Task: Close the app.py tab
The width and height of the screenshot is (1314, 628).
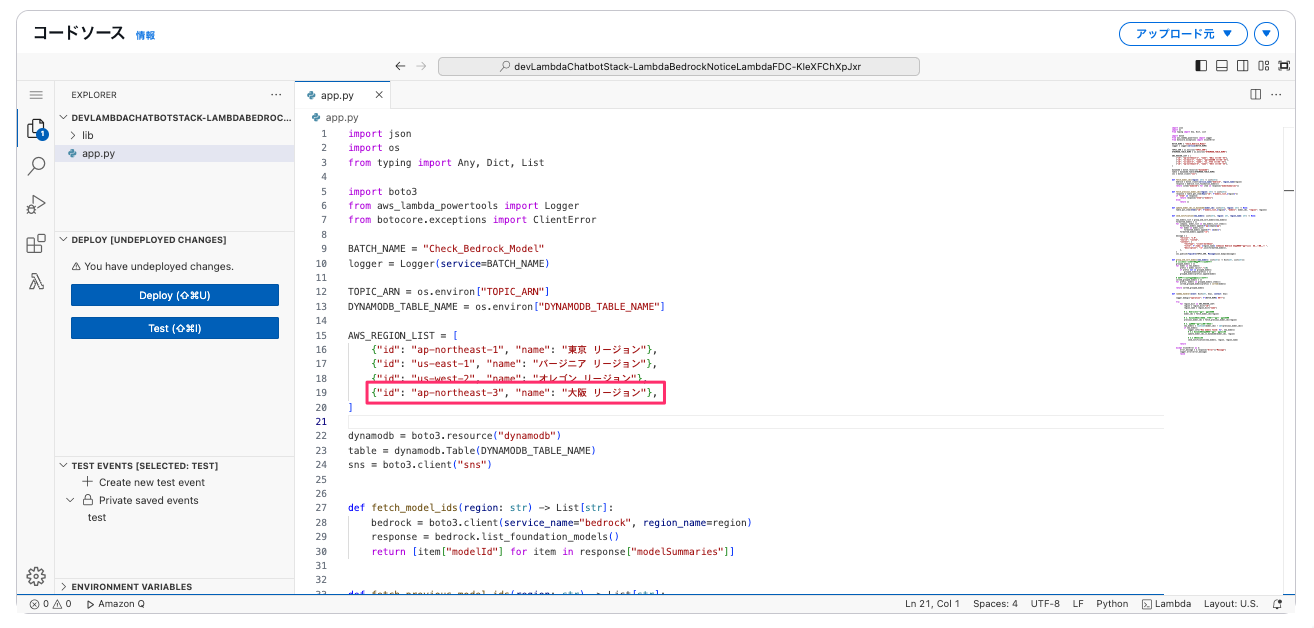Action: (379, 95)
